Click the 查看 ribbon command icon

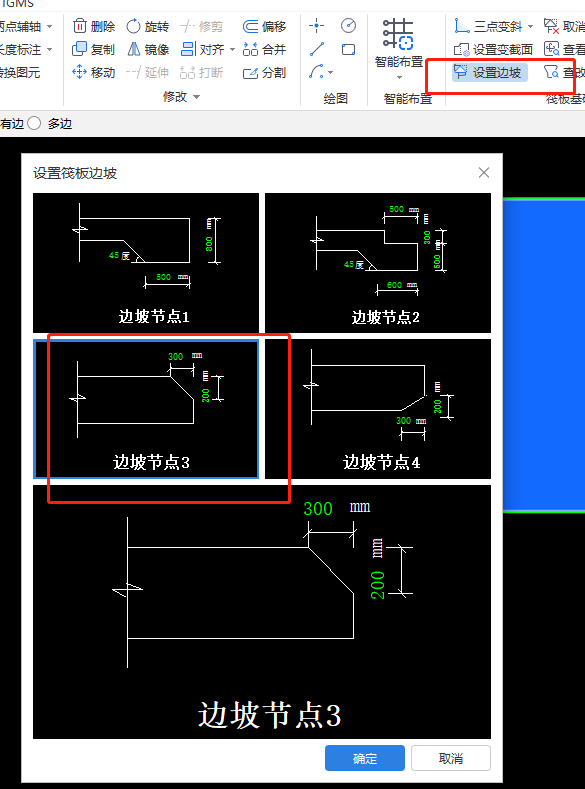pyautogui.click(x=551, y=49)
